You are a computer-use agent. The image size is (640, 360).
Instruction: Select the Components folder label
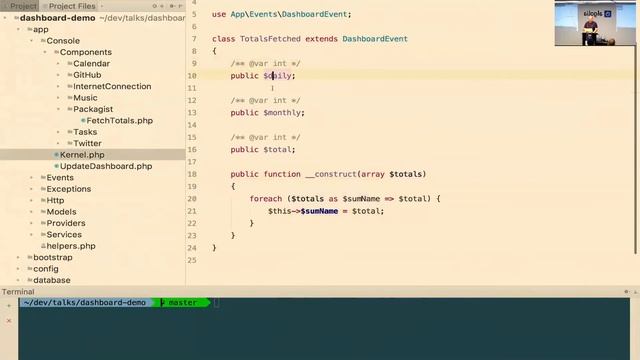tap(86, 52)
